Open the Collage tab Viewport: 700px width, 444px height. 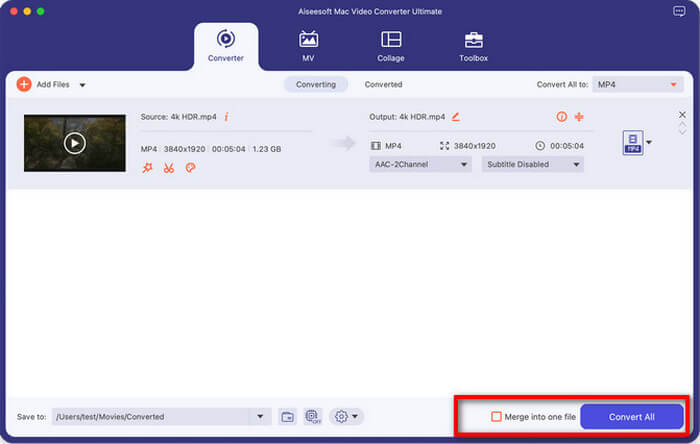[391, 46]
